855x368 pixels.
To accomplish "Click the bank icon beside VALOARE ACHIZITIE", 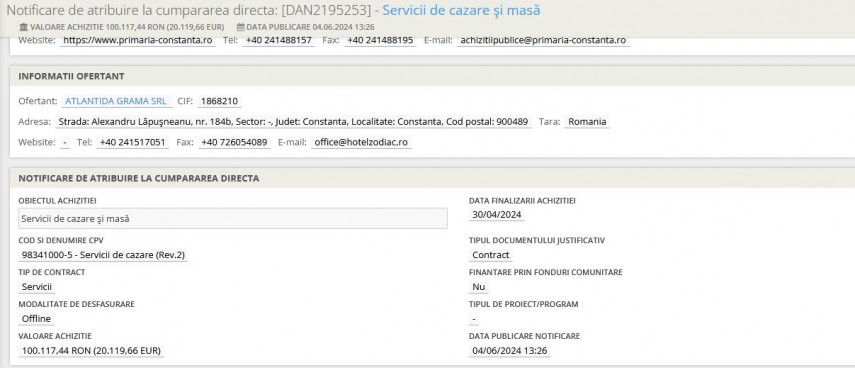I will pyautogui.click(x=23, y=27).
